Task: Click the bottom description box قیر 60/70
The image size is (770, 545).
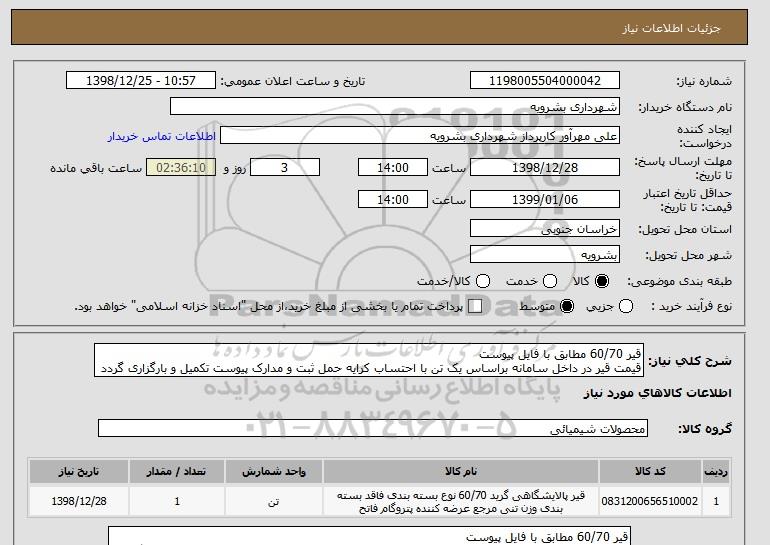Action: tap(369, 536)
